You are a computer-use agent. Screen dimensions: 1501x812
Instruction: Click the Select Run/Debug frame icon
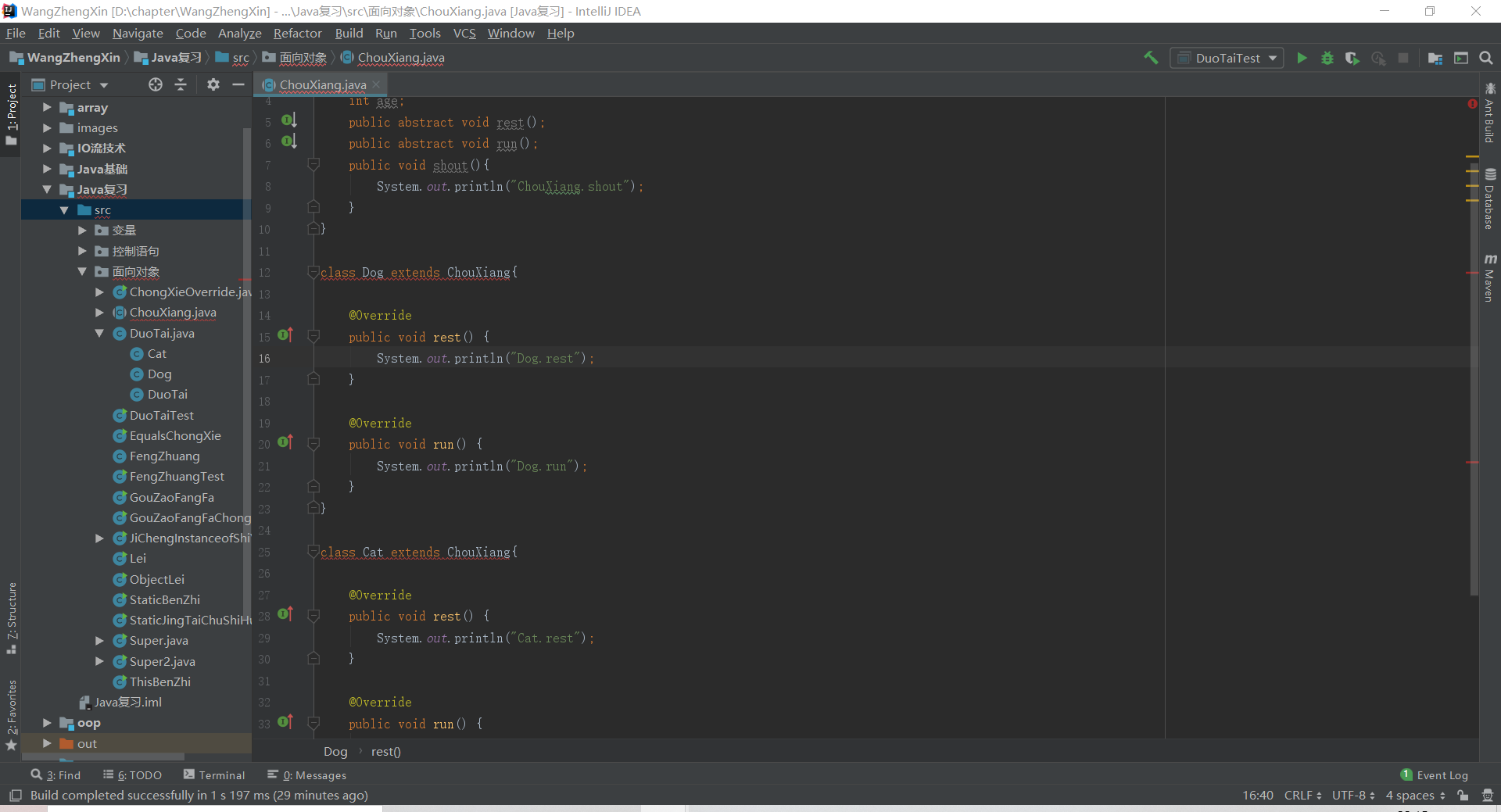(x=1461, y=58)
